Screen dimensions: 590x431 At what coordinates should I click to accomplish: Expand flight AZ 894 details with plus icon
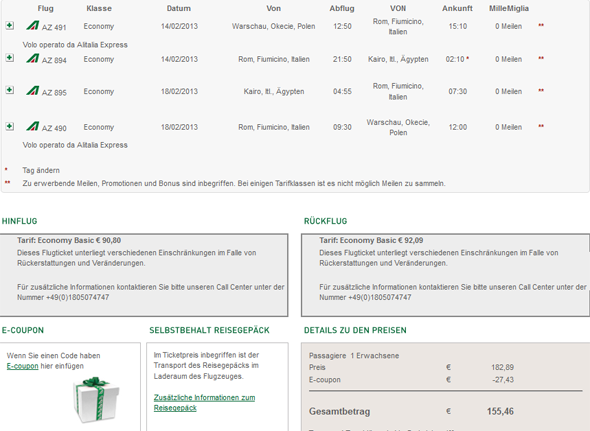[x=10, y=58]
